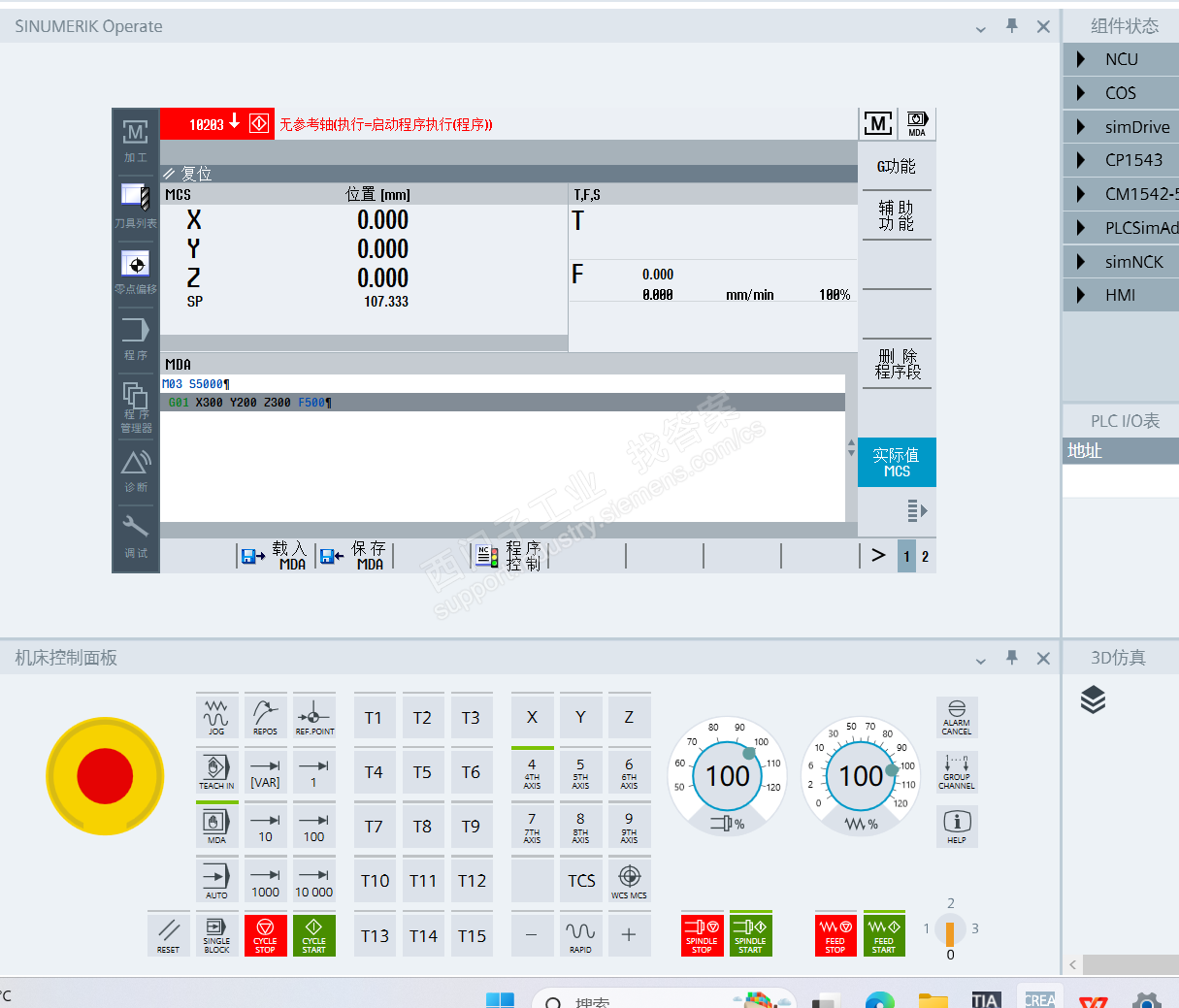Viewport: 1179px width, 1008px height.
Task: Open the Program (程序) area
Action: click(x=135, y=338)
